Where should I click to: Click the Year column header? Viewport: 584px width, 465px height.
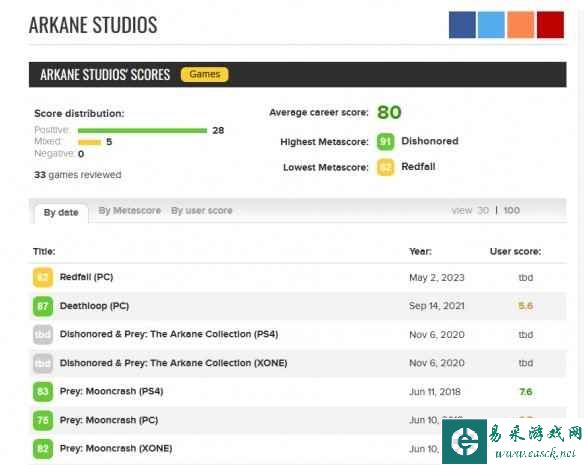[420, 252]
